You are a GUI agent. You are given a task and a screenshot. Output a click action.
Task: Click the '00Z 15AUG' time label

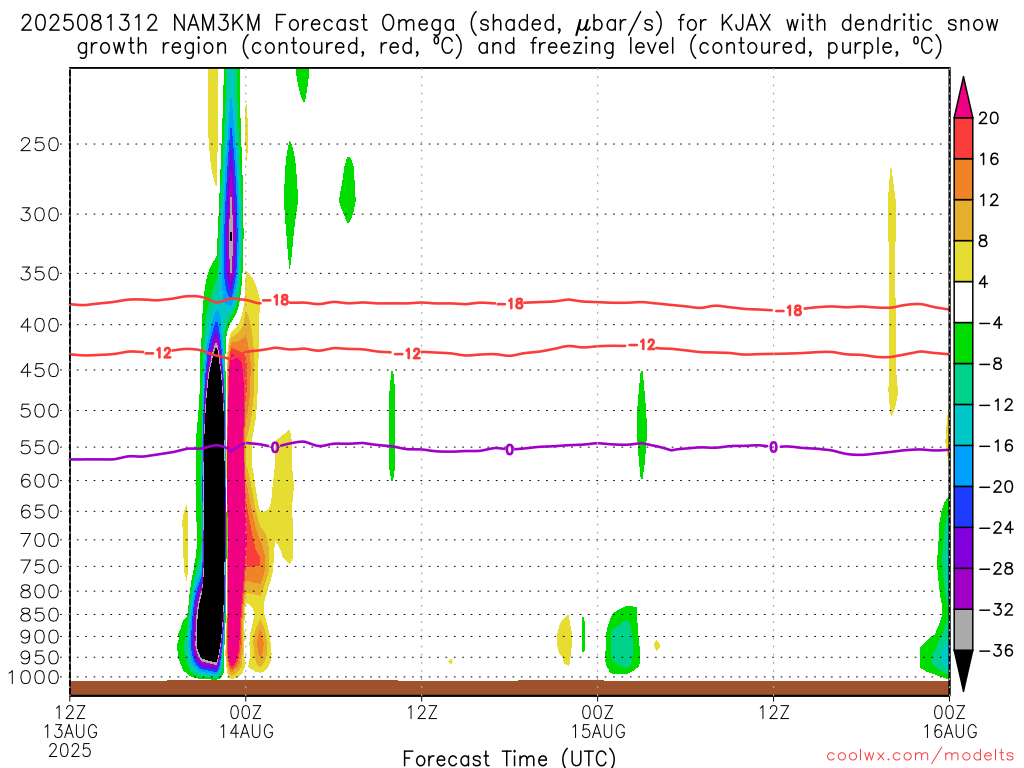pyautogui.click(x=598, y=721)
